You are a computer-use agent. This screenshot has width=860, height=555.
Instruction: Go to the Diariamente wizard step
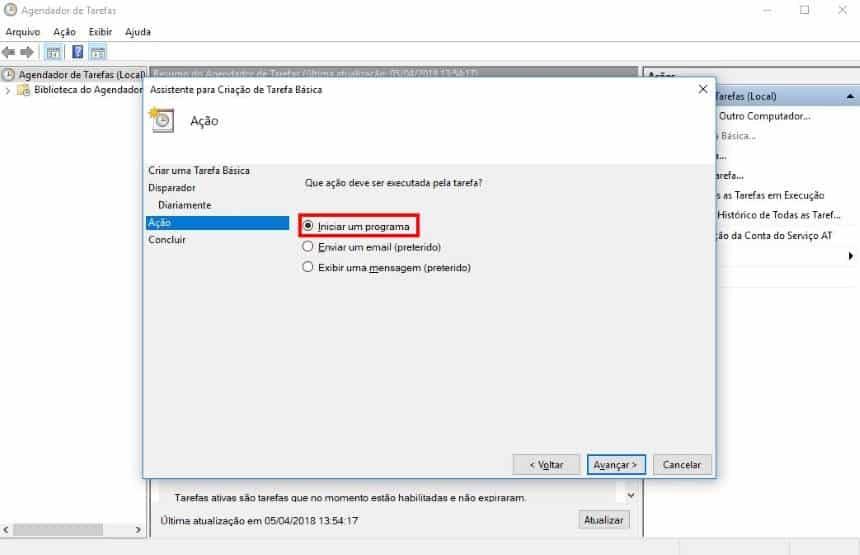[184, 205]
